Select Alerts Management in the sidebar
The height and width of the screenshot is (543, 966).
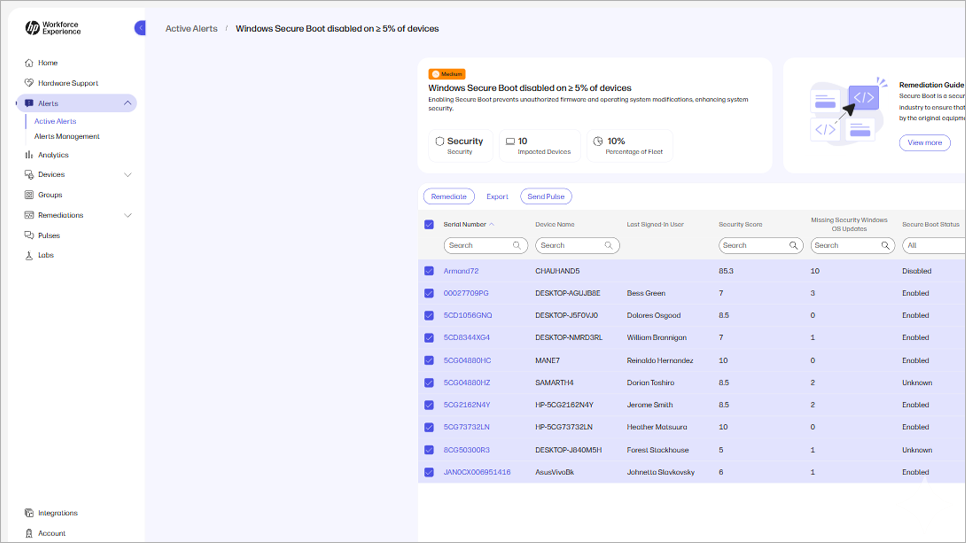[67, 136]
